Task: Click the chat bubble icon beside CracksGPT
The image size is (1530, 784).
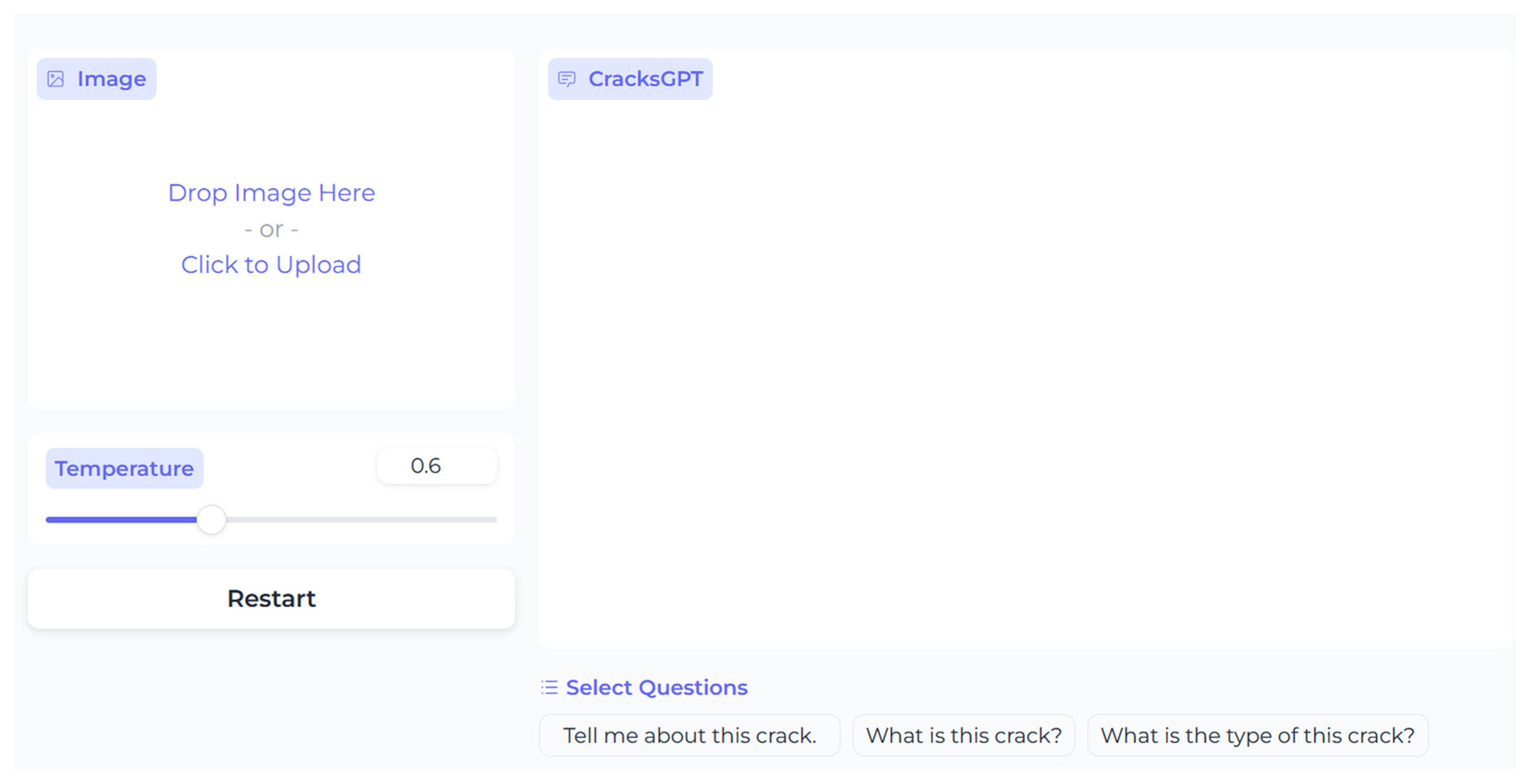Action: 567,79
